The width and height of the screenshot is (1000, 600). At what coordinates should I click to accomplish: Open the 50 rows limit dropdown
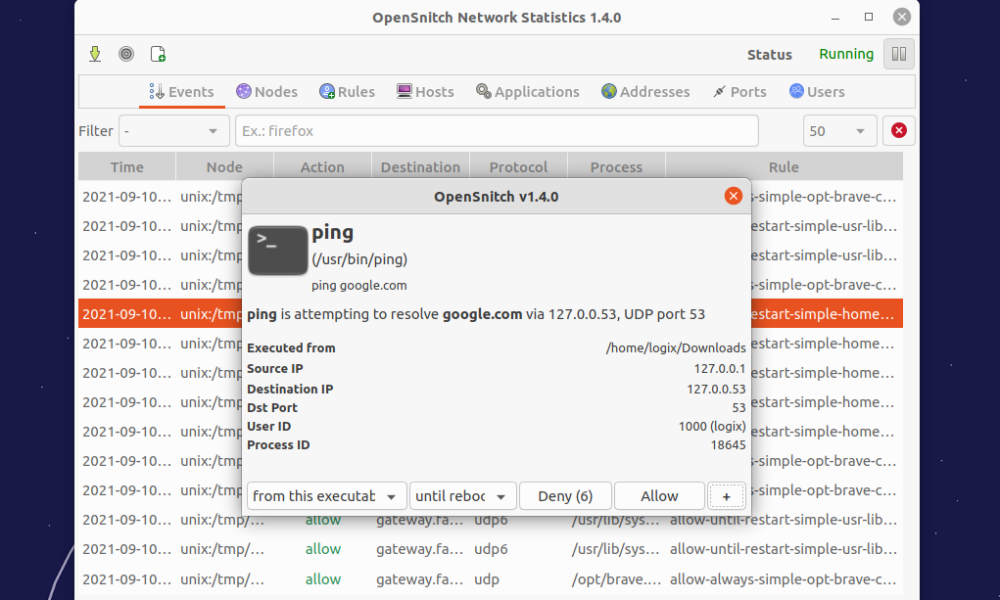(x=840, y=131)
